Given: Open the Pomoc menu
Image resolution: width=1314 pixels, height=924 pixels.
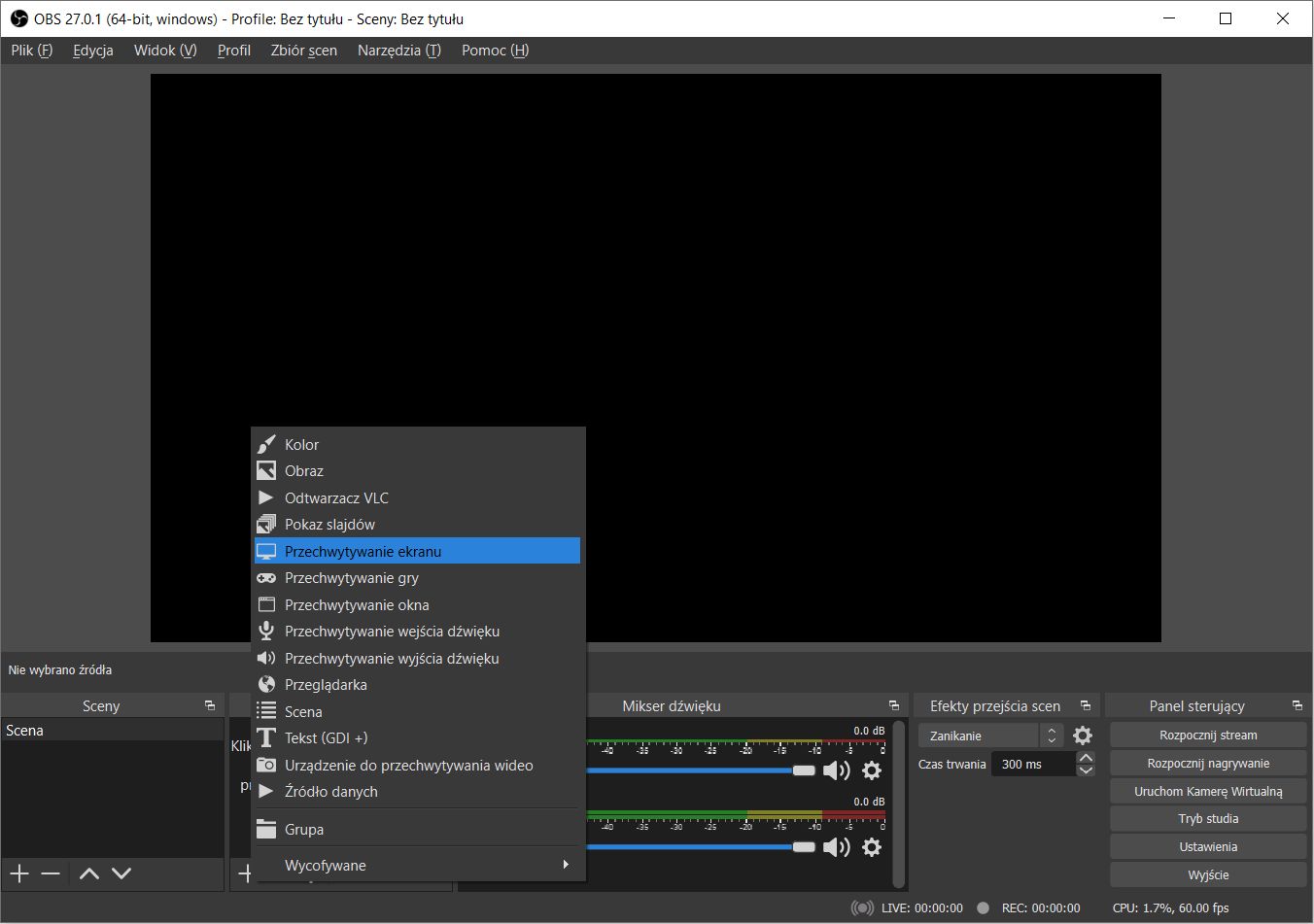Looking at the screenshot, I should 496,51.
